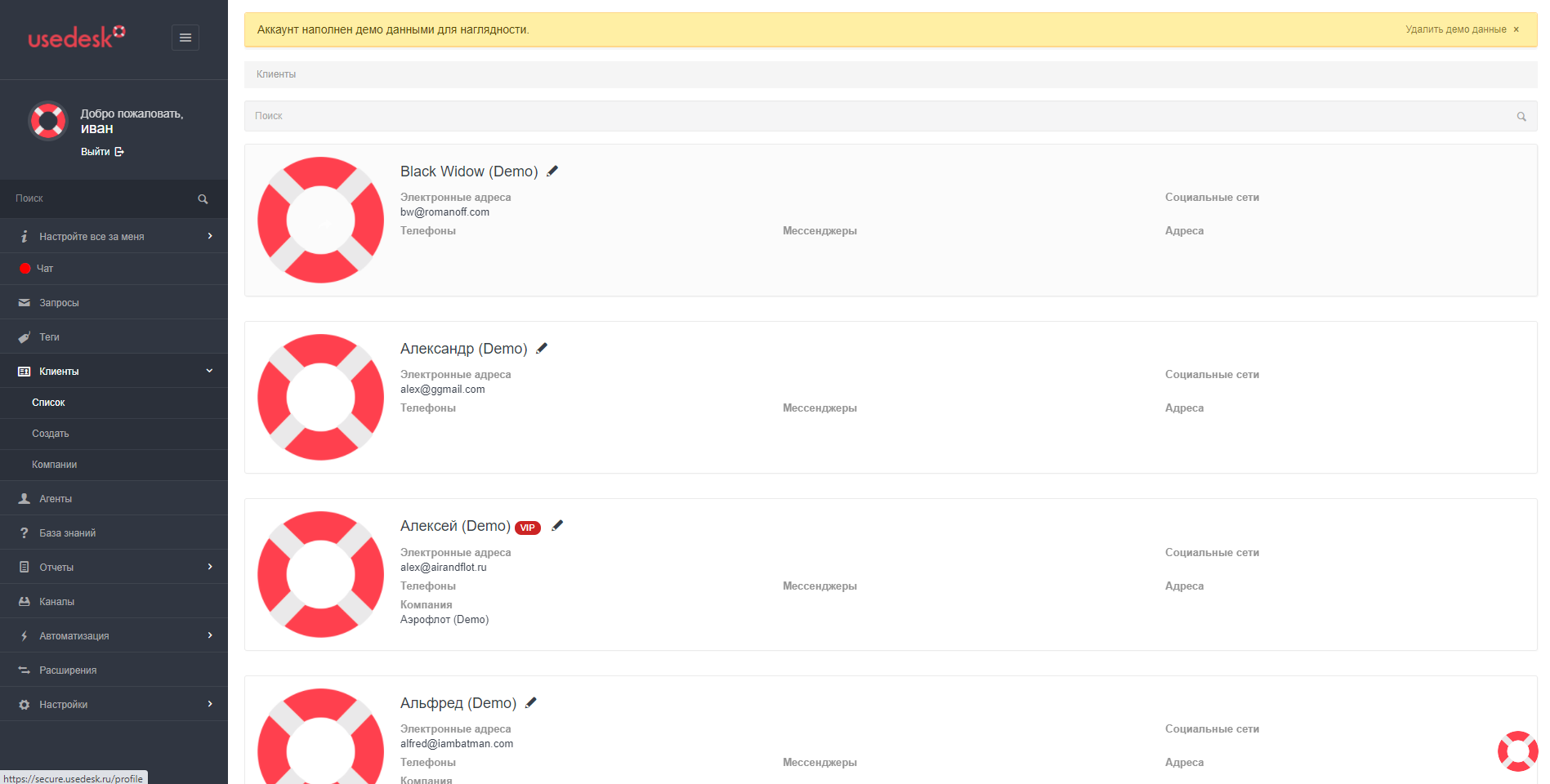Click the email bw@romanoff.com
Viewport: 1550px width, 784px height.
[444, 212]
